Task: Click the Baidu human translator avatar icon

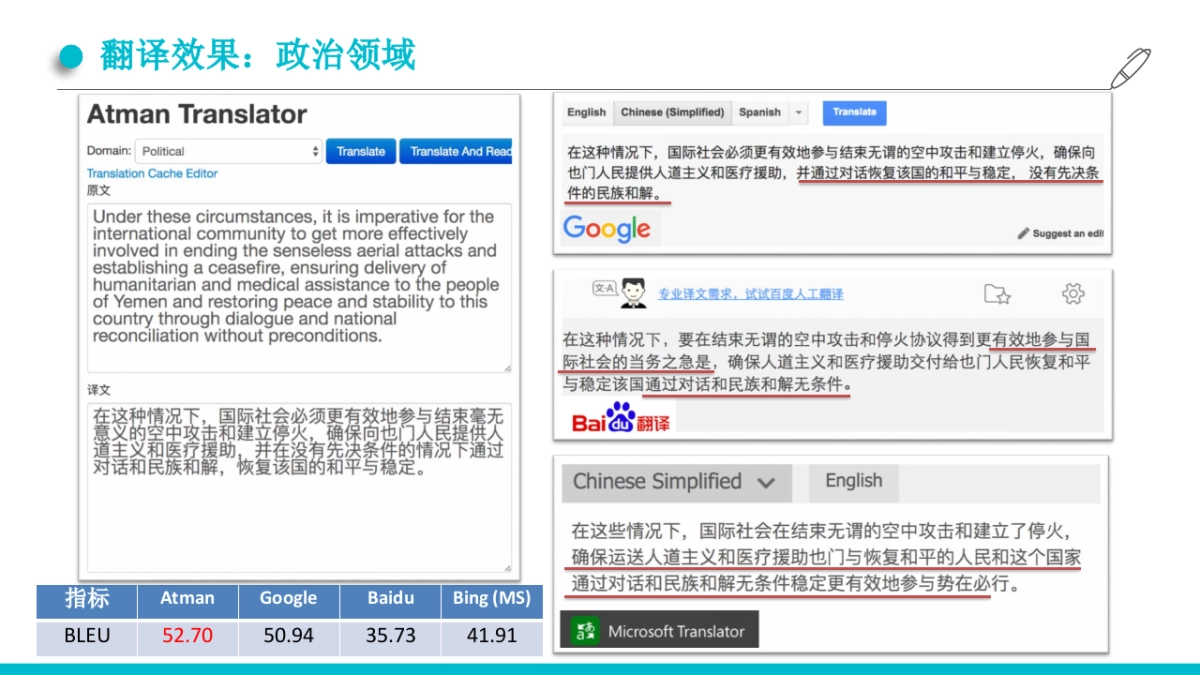Action: [631, 292]
